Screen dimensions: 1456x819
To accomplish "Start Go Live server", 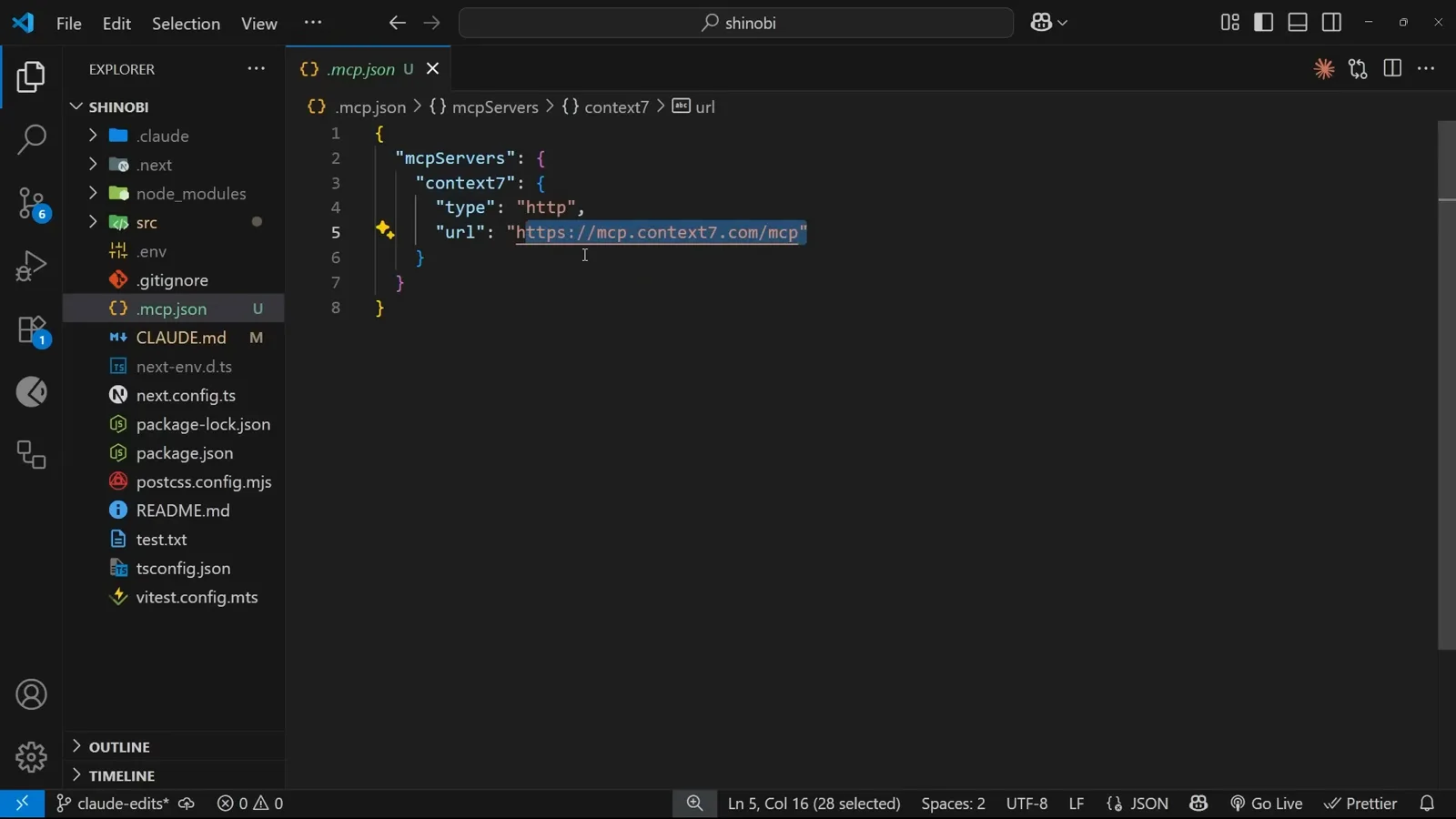I will [x=1267, y=804].
